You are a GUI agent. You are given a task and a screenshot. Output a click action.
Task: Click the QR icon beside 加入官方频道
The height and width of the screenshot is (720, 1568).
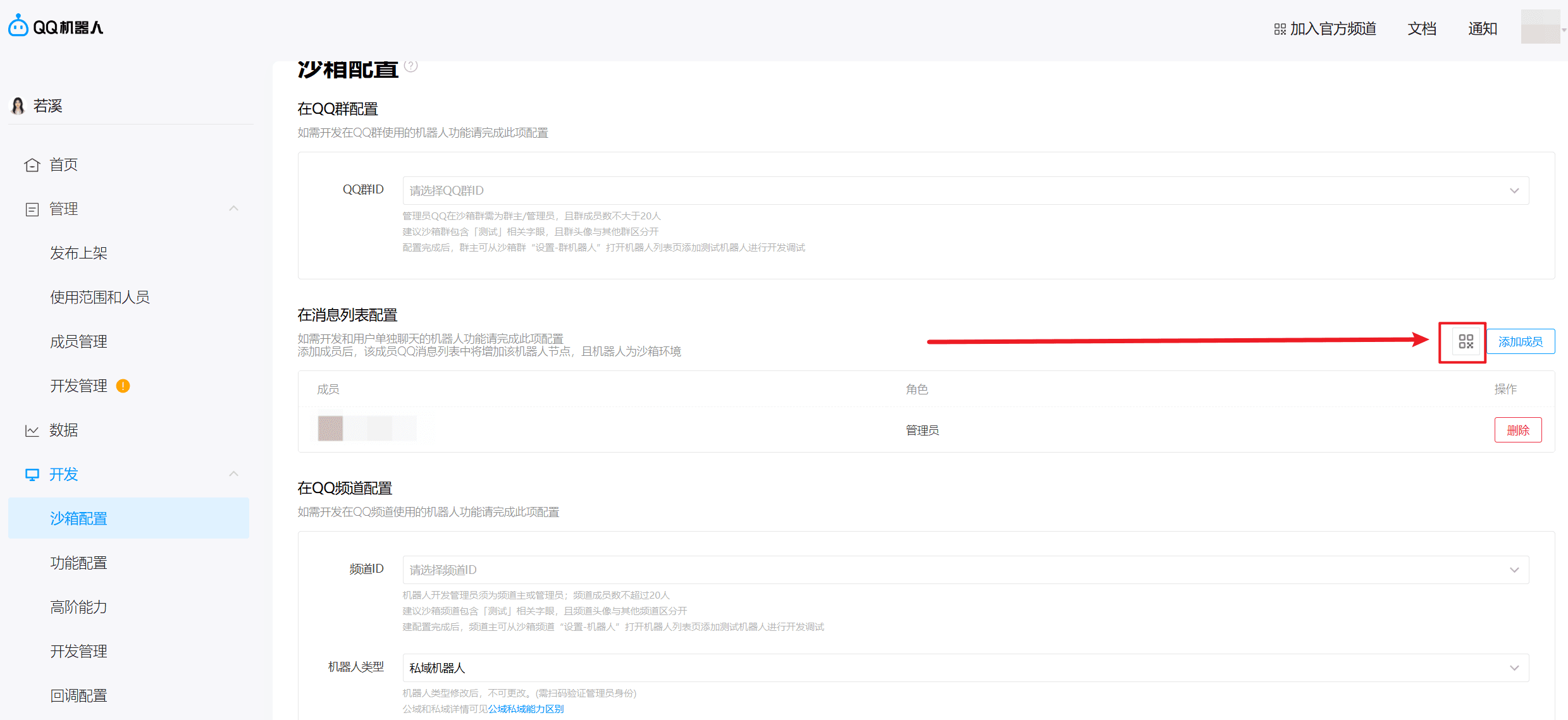pyautogui.click(x=1280, y=29)
